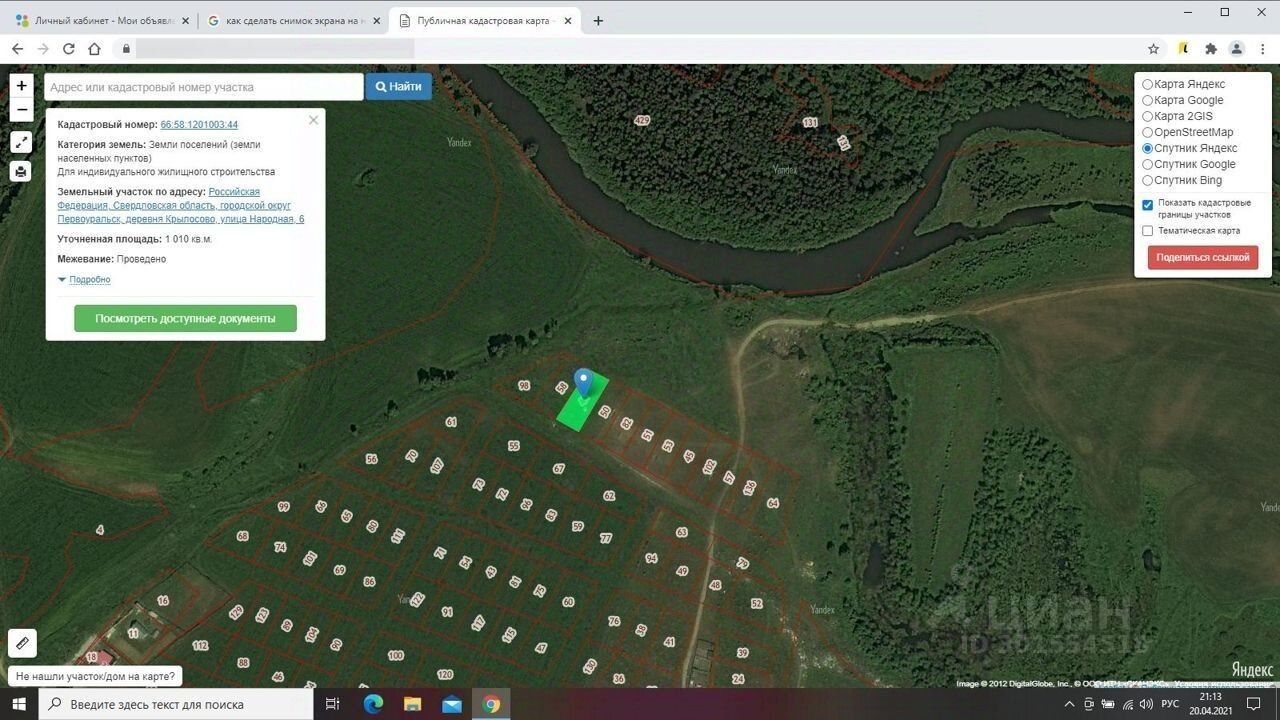Image resolution: width=1280 pixels, height=720 pixels.
Task: Bookmark this page with star icon
Action: (x=1153, y=48)
